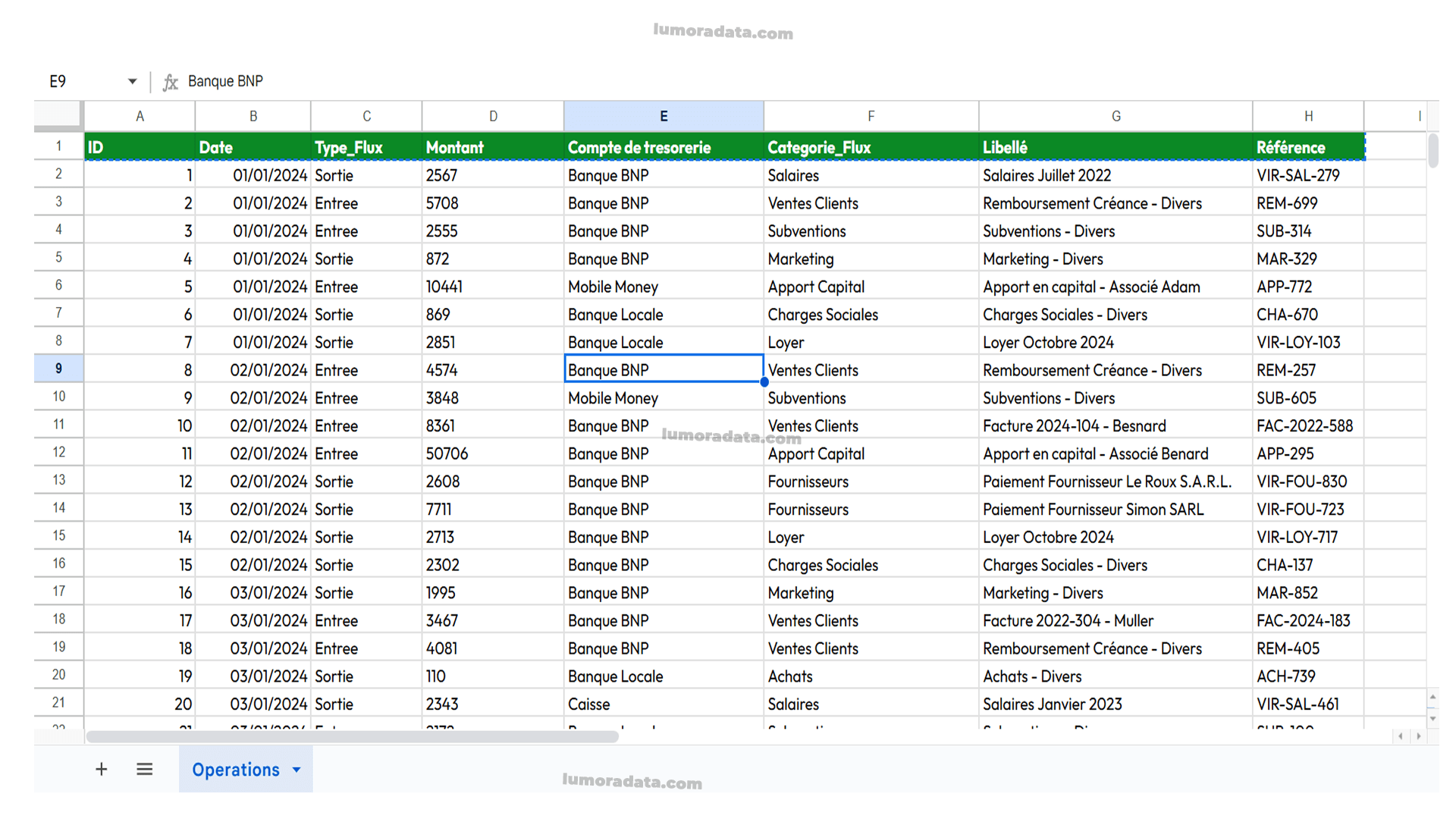Click the scroll right arrow icon
This screenshot has width=1456, height=819.
tap(1418, 736)
